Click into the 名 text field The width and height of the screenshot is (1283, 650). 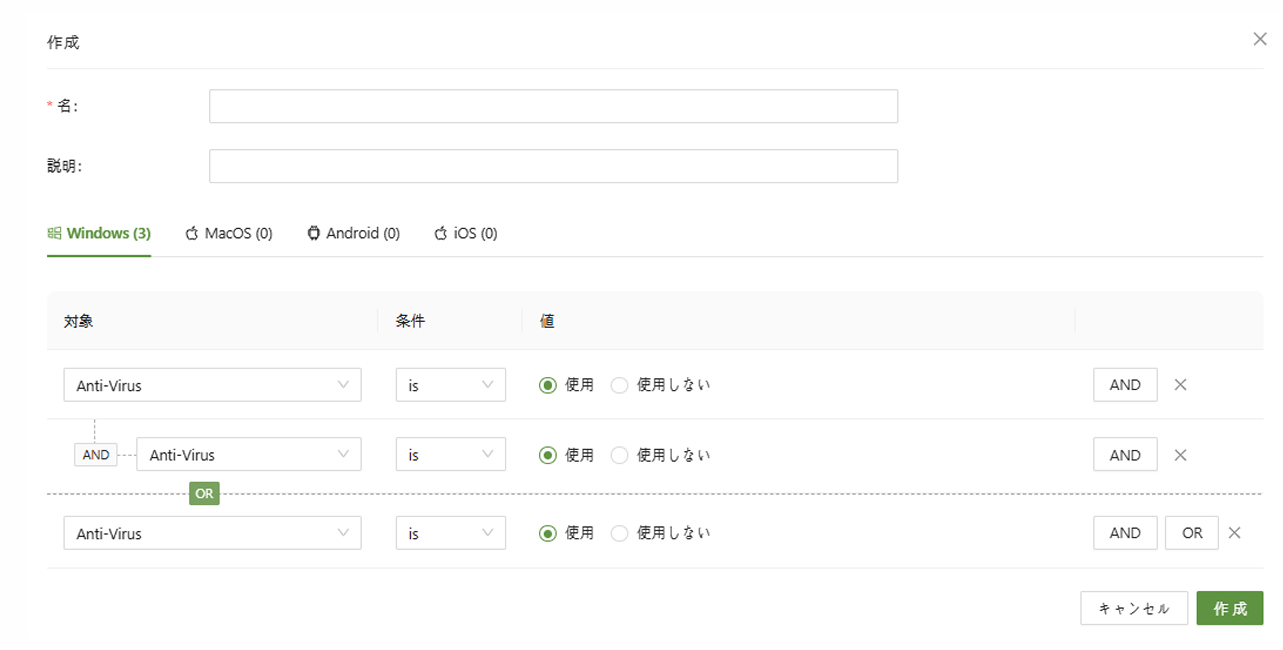553,106
